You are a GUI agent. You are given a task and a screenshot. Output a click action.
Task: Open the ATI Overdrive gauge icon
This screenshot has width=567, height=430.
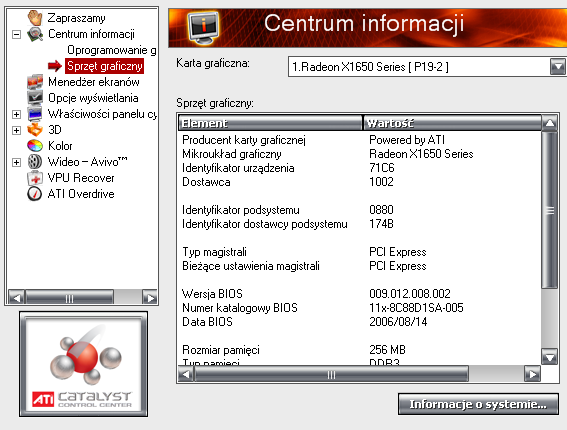point(35,193)
